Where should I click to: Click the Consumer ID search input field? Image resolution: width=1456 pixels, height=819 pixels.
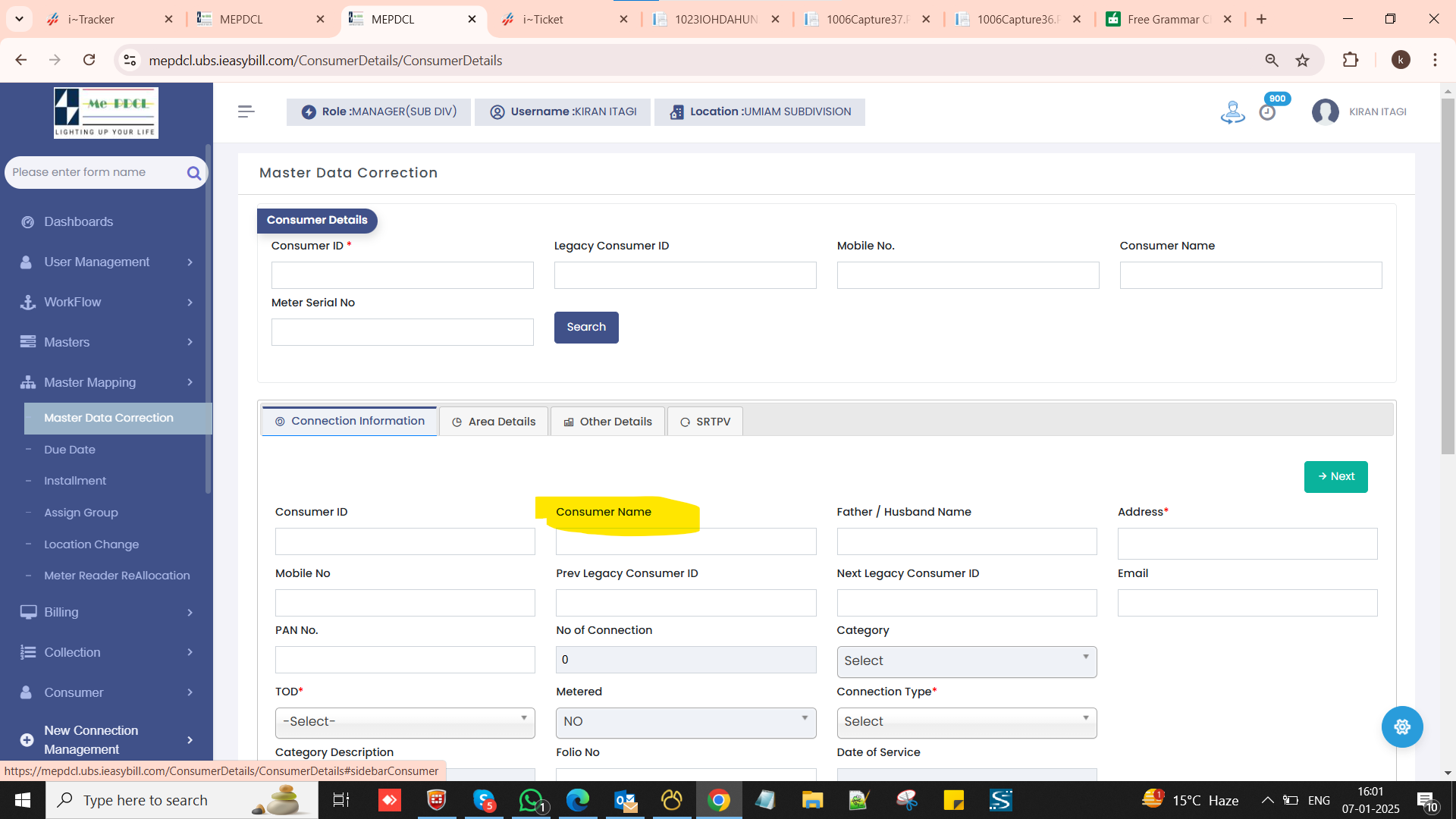point(402,275)
